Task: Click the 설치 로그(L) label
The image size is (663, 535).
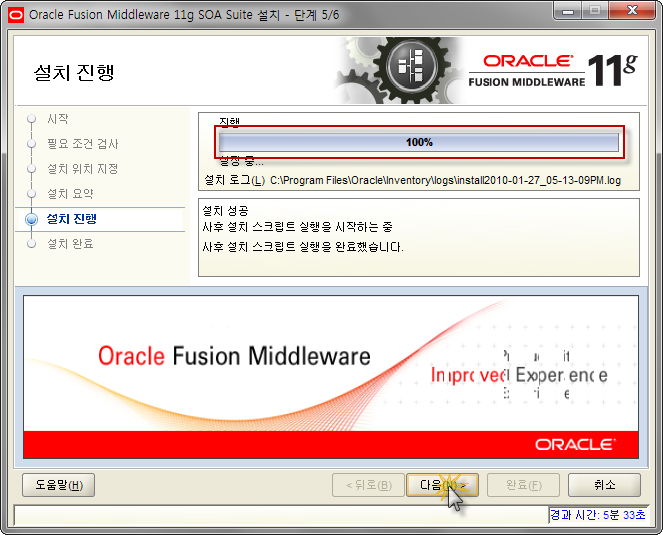Action: point(234,180)
